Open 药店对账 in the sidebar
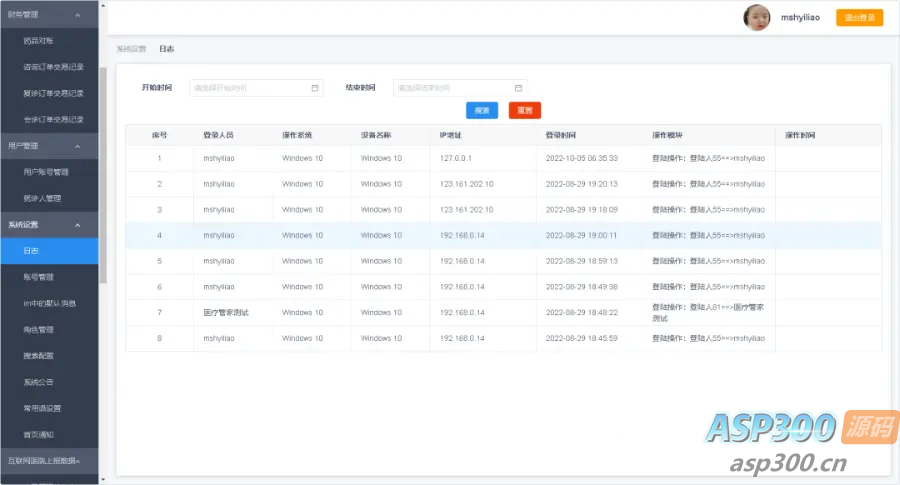The height and width of the screenshot is (485, 900). tap(40, 42)
